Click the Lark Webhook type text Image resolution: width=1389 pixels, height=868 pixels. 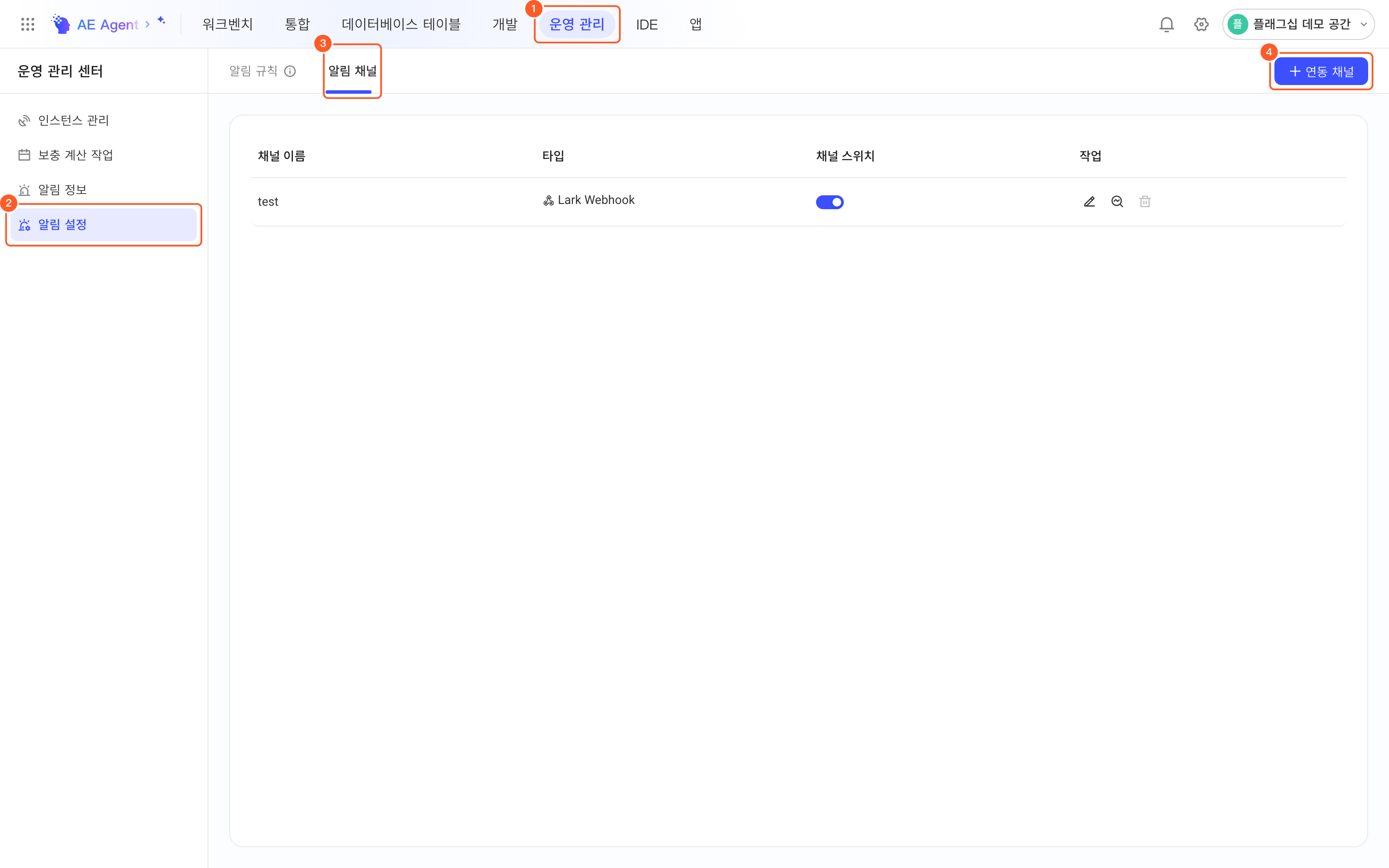pyautogui.click(x=596, y=200)
